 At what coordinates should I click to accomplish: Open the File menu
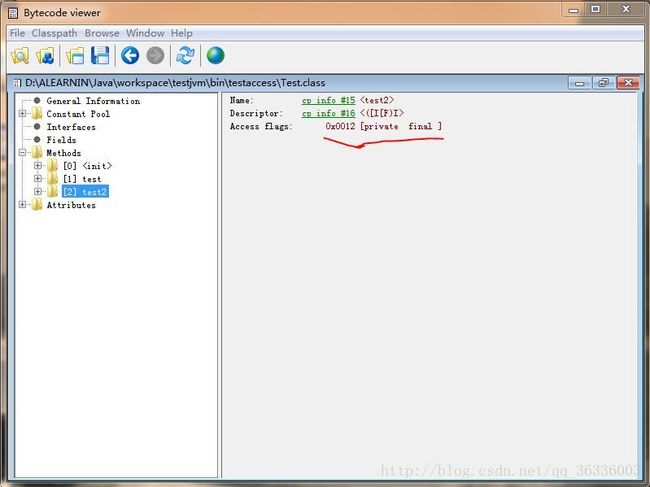17,33
